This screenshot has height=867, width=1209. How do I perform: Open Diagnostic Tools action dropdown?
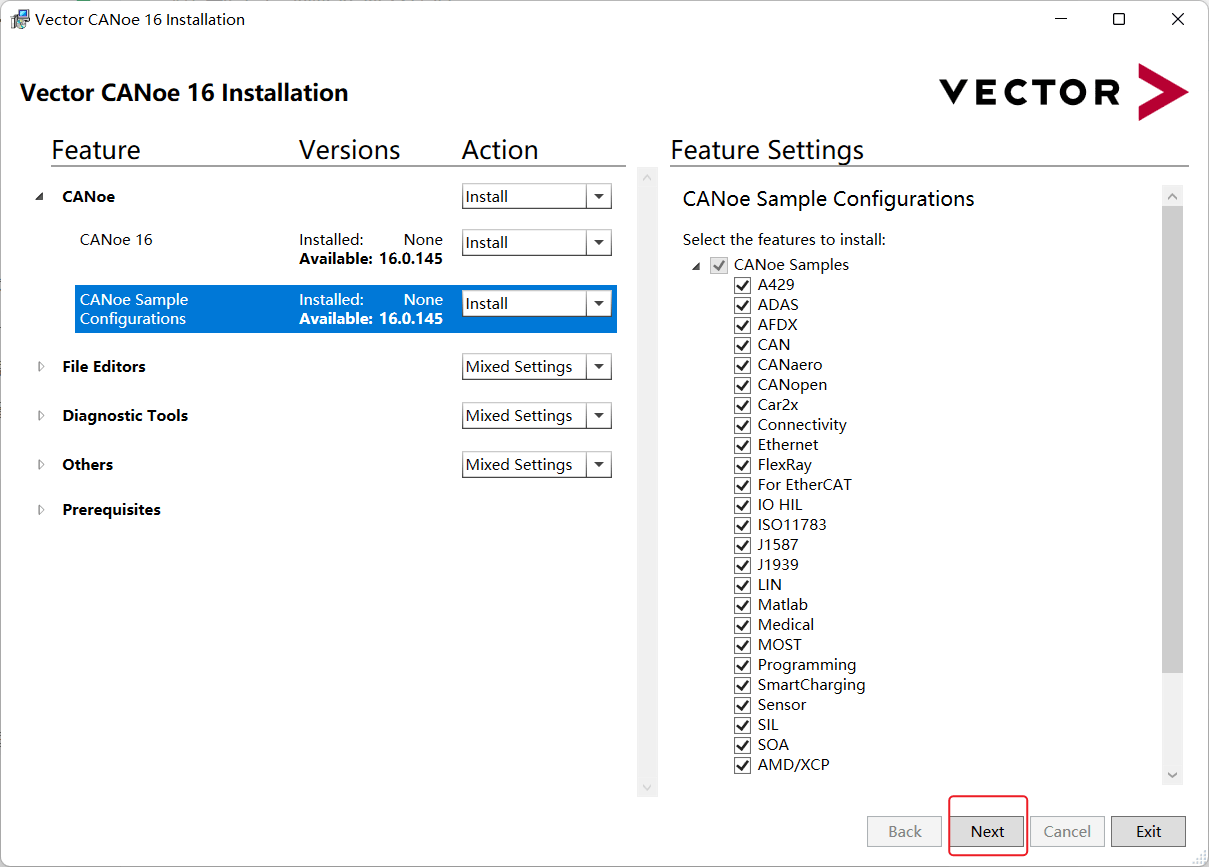pos(598,416)
